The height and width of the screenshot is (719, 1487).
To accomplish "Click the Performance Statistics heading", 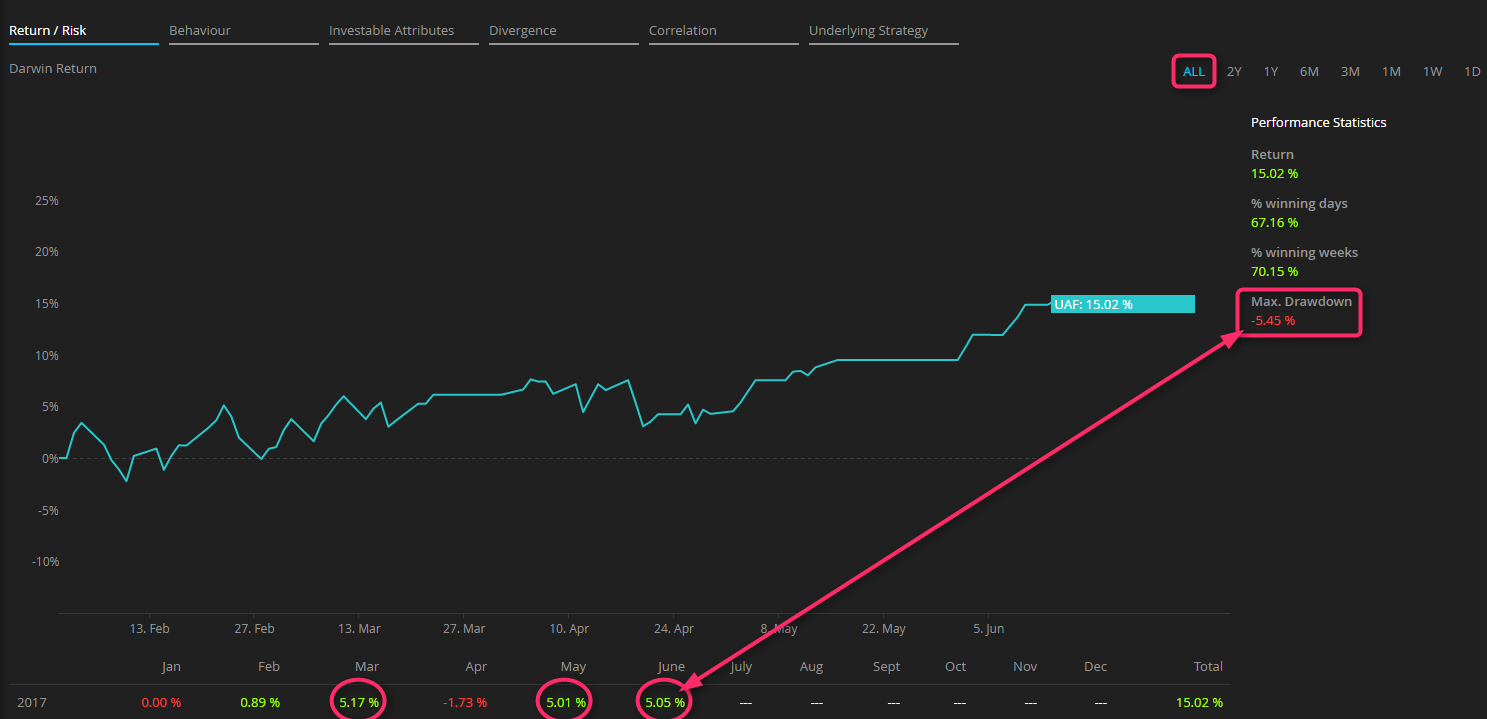I will pos(1319,122).
